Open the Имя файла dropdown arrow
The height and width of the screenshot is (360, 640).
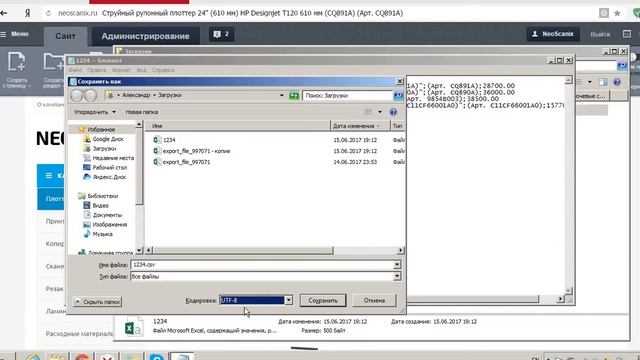tap(397, 264)
